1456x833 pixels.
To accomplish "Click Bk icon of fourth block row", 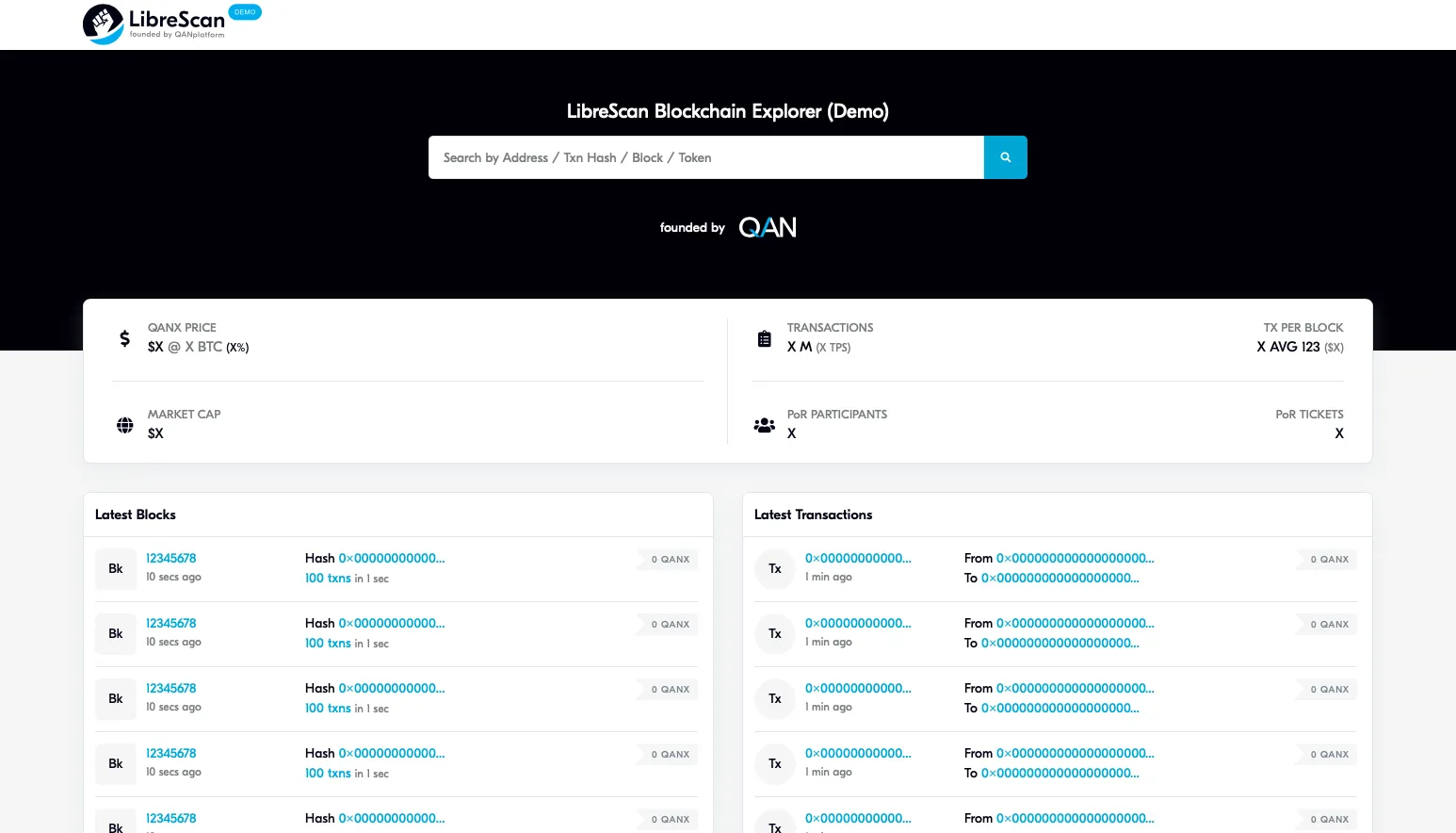I will pyautogui.click(x=116, y=763).
